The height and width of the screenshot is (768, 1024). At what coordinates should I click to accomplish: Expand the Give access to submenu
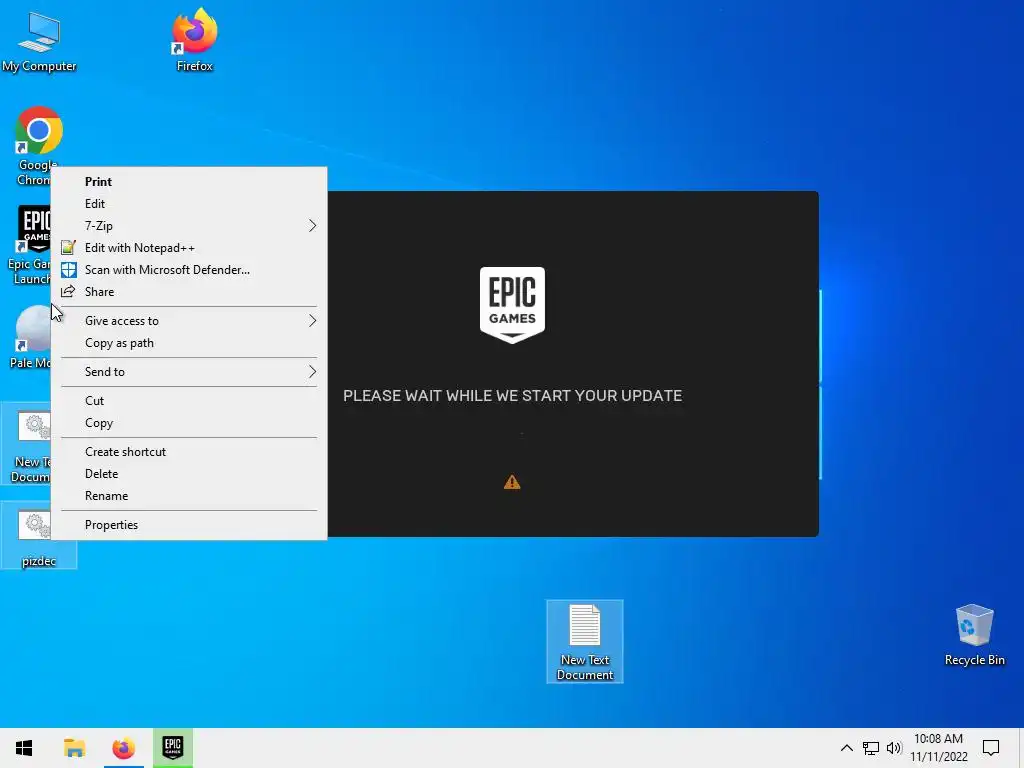tap(189, 321)
